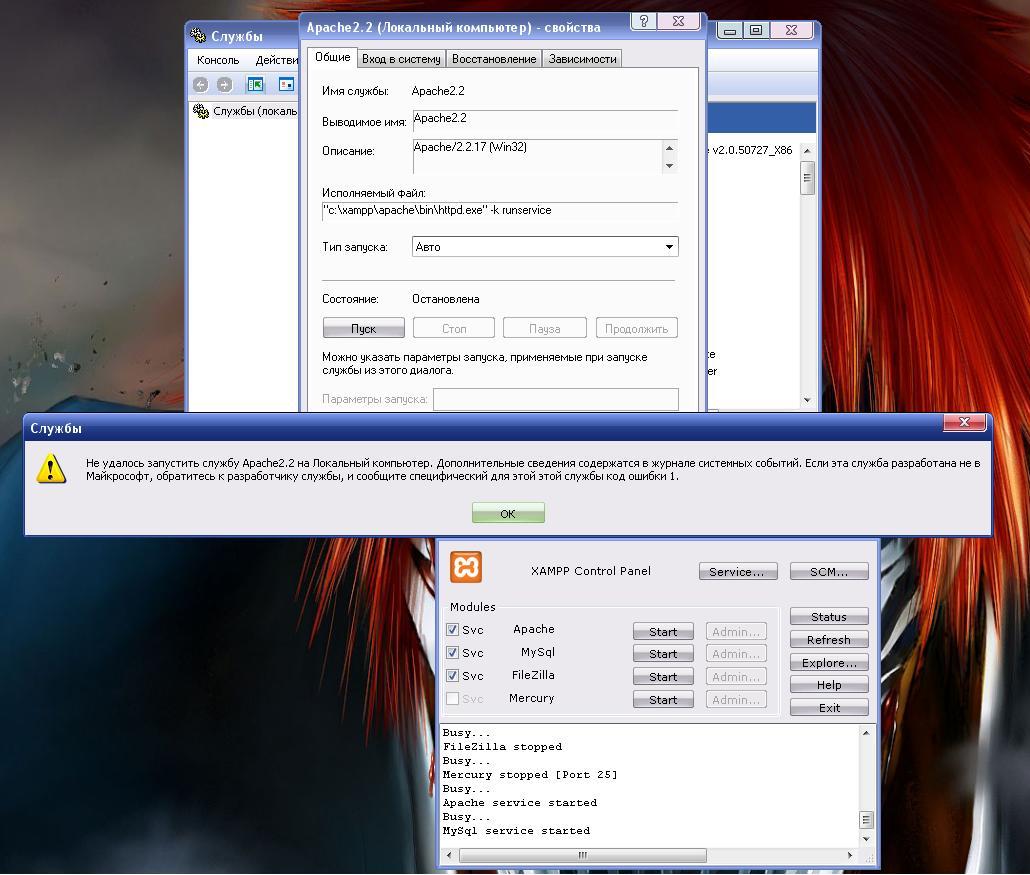
Task: Click the help question mark in properties dialog
Action: pyautogui.click(x=644, y=21)
